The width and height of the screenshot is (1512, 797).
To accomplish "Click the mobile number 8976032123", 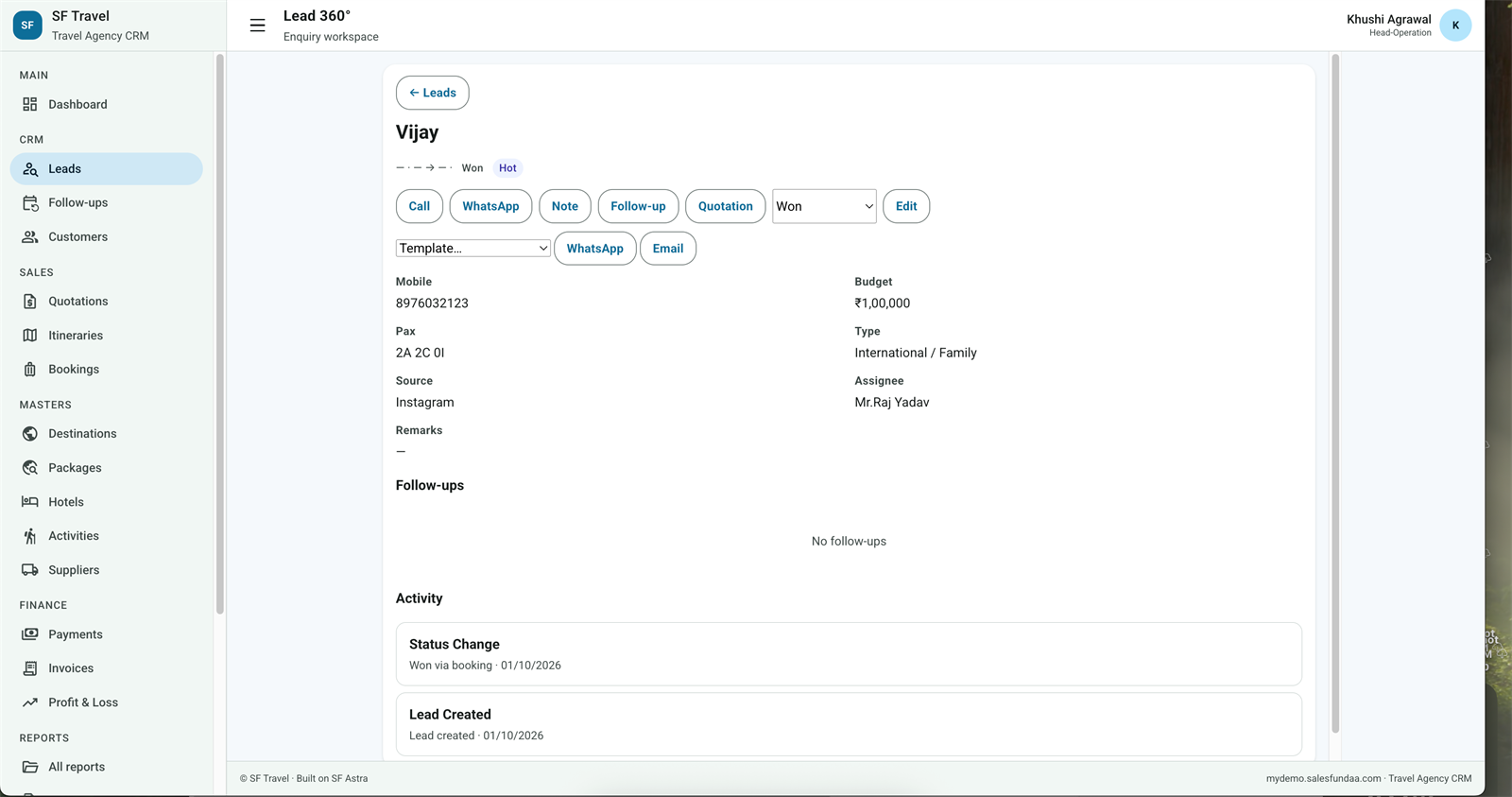I will (432, 303).
